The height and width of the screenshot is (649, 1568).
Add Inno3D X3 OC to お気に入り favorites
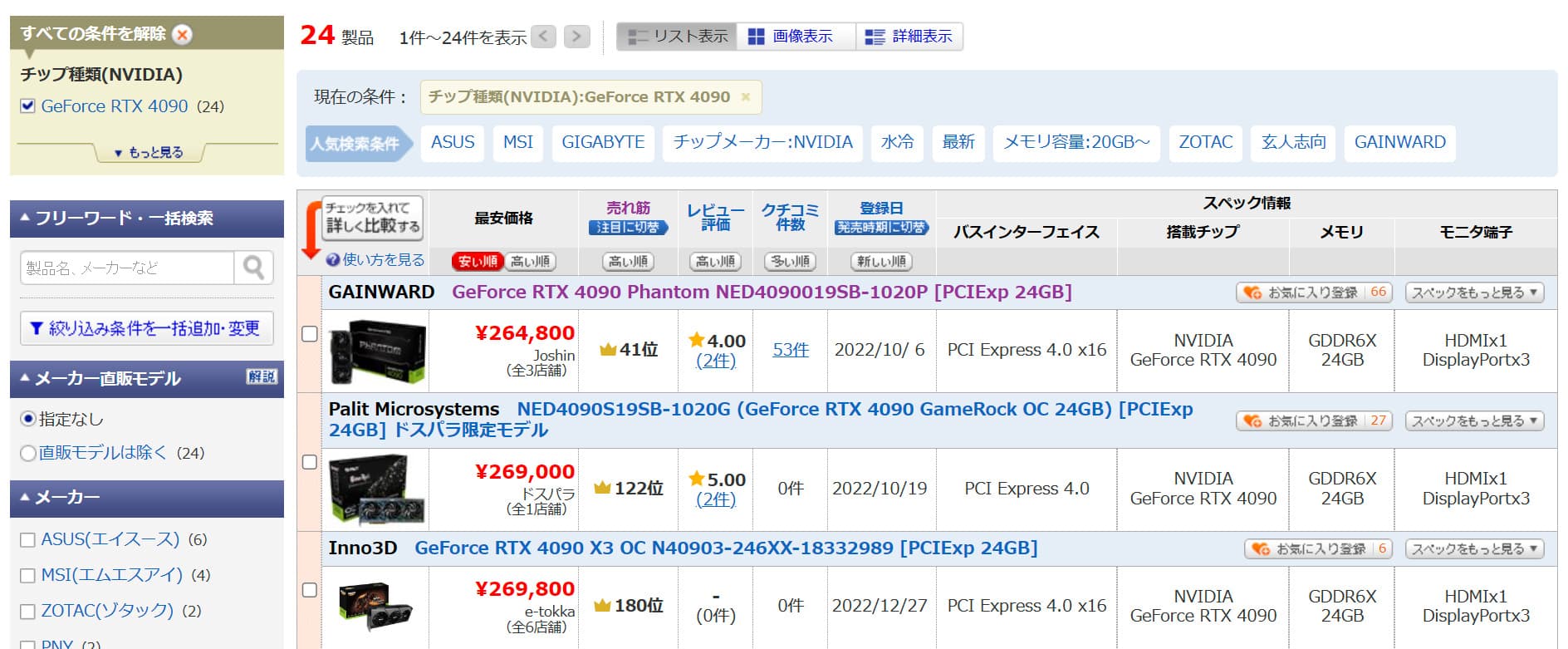pyautogui.click(x=1318, y=549)
